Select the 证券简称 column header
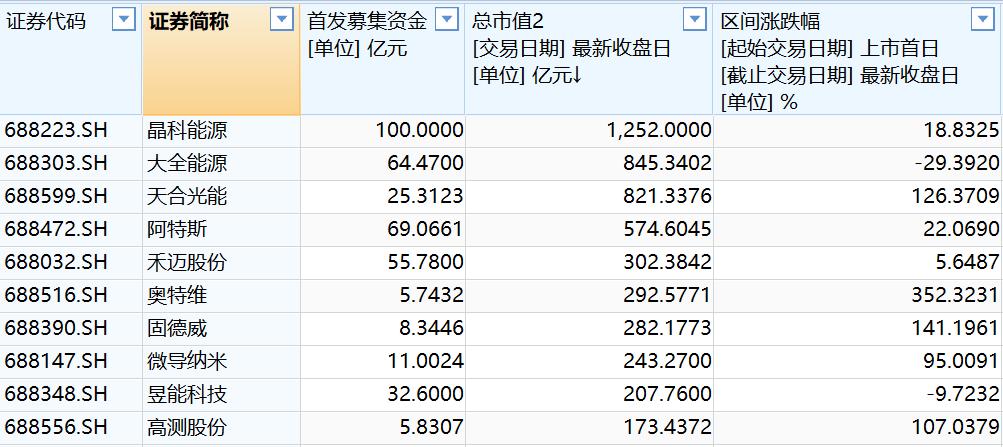 pyautogui.click(x=221, y=59)
